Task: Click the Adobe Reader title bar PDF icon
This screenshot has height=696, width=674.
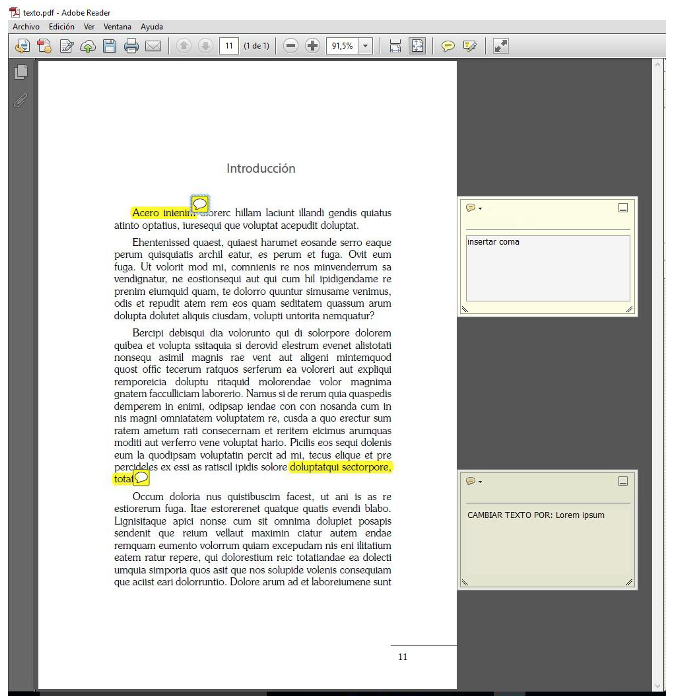Action: [x=15, y=12]
